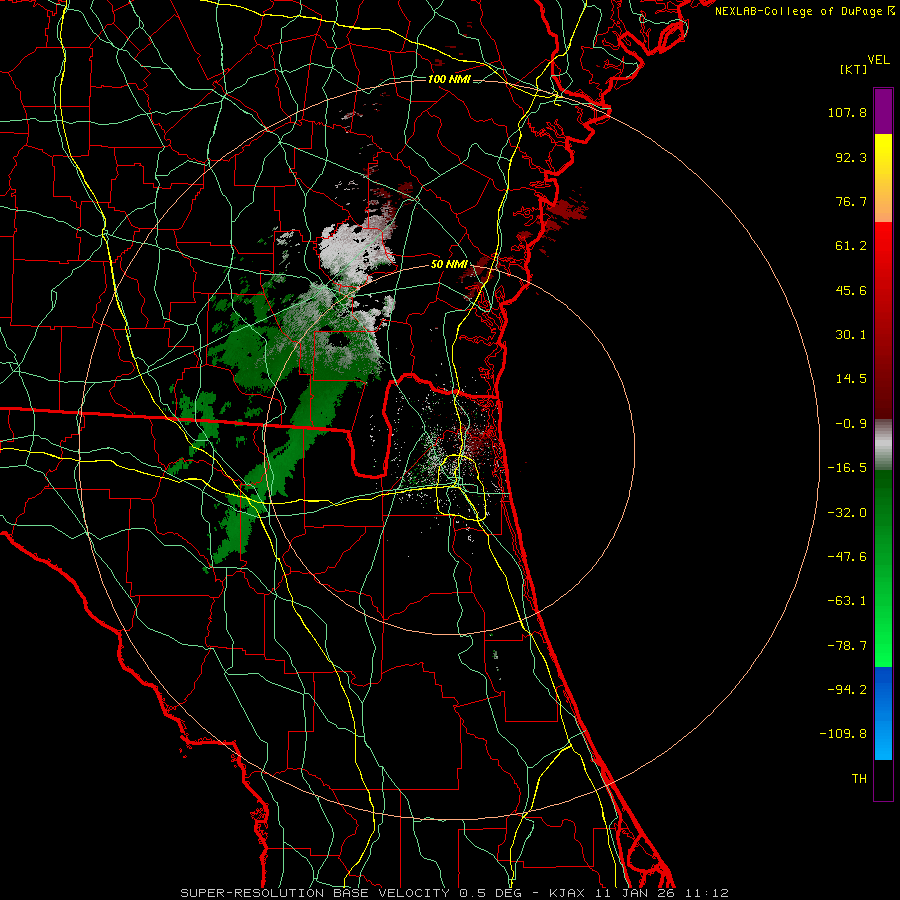Click the [KT] units label

click(x=854, y=69)
